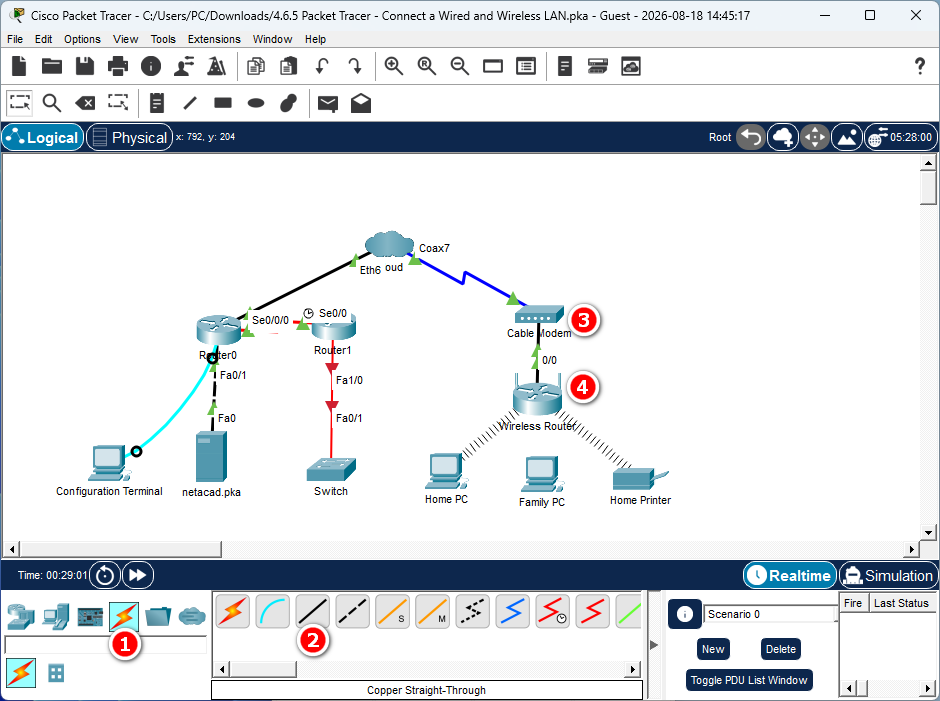Save the activity with the floppy disk icon
Image resolution: width=940 pixels, height=701 pixels.
(x=85, y=66)
